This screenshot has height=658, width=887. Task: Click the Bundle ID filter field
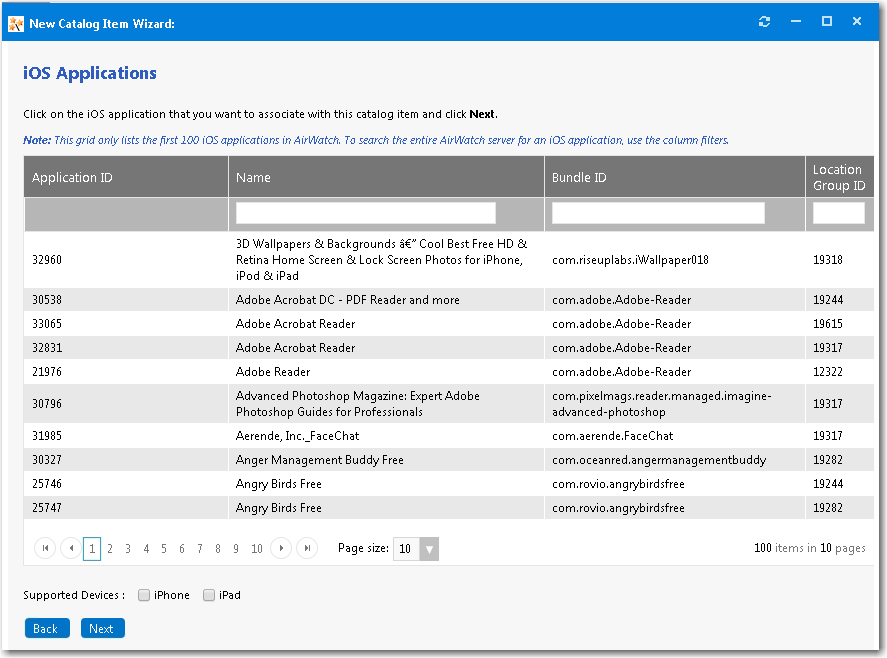[657, 212]
